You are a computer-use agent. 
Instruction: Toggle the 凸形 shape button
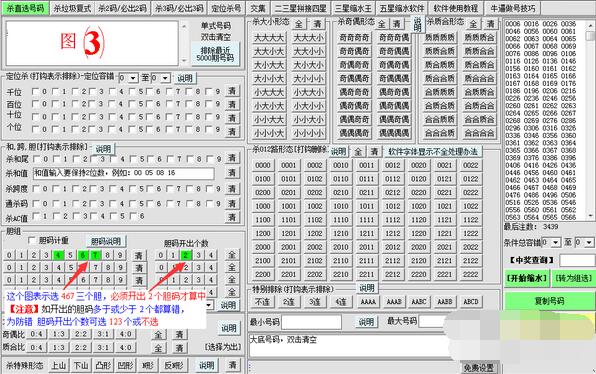point(103,365)
